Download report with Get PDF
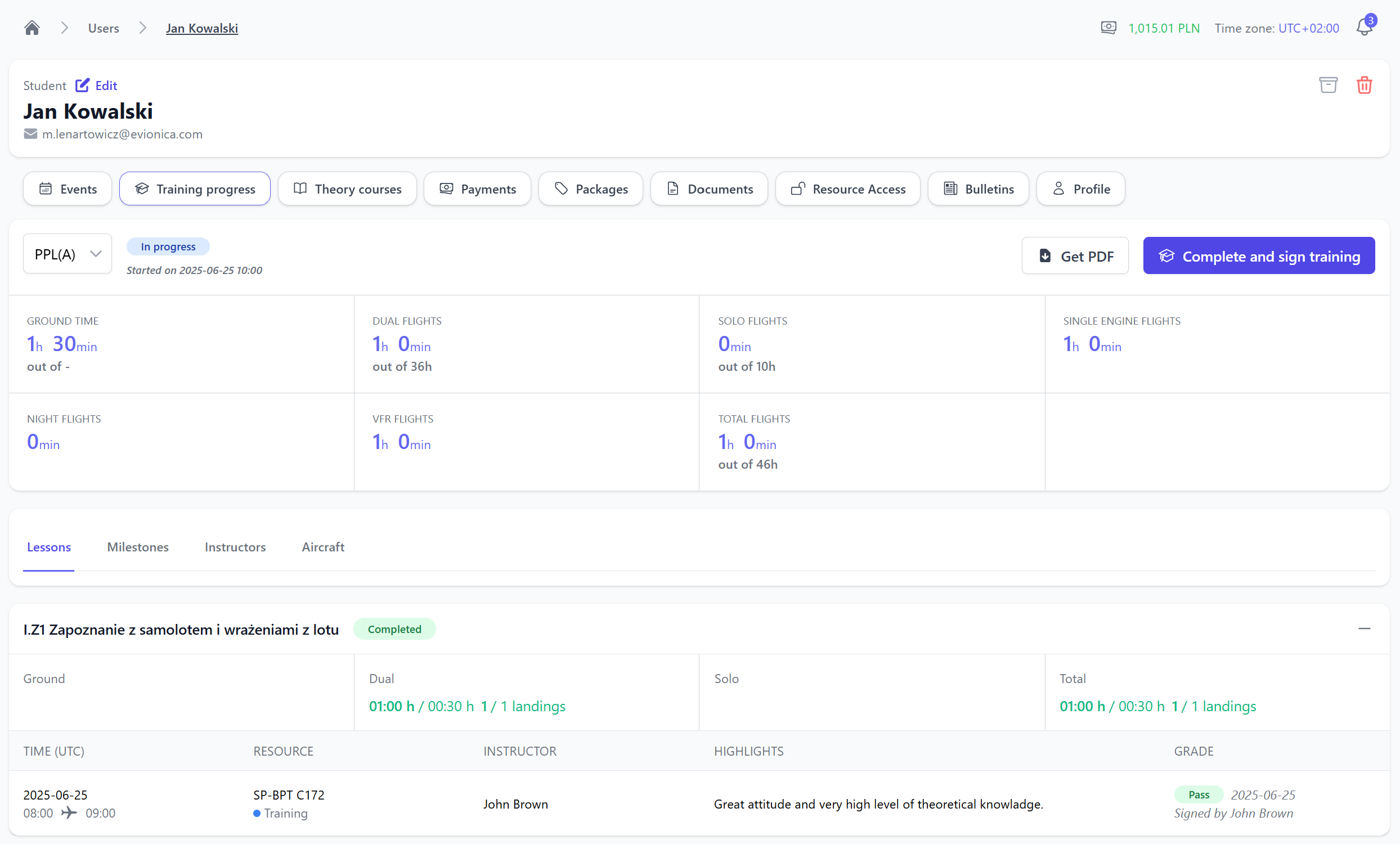 (1075, 256)
